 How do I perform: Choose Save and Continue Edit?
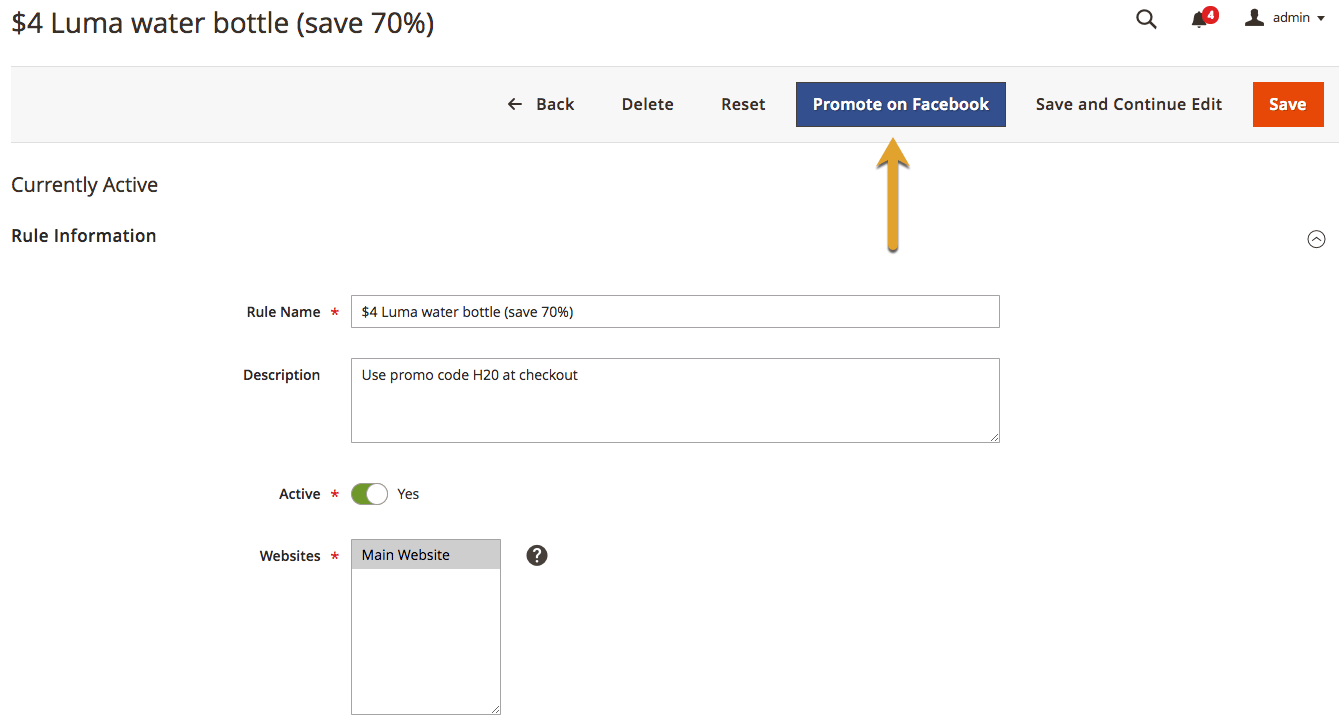(x=1128, y=104)
